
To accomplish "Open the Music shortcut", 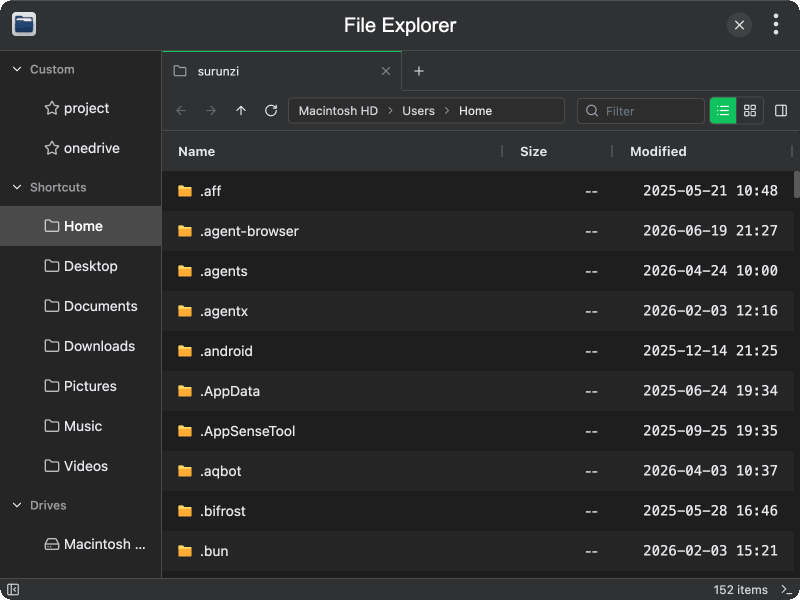I will pyautogui.click(x=81, y=426).
